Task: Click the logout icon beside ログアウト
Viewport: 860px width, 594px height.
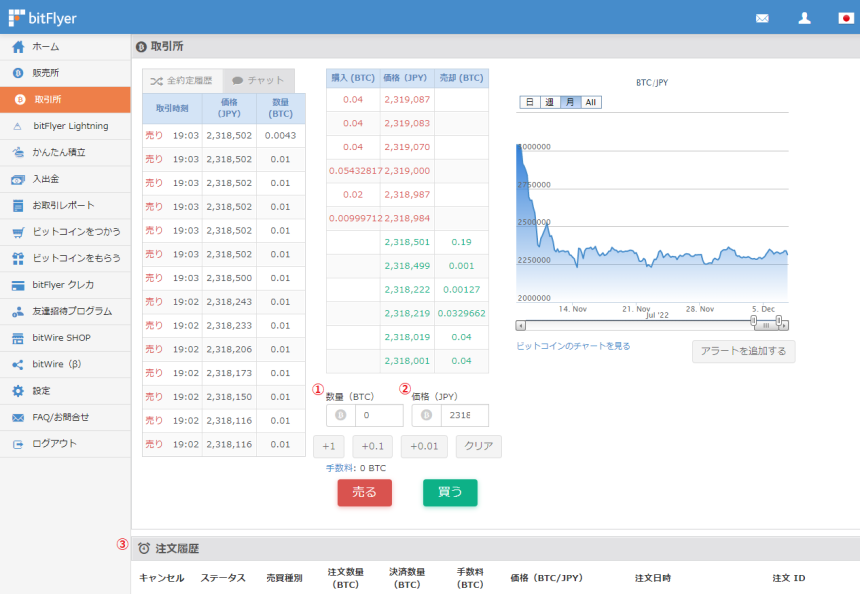Action: tap(18, 444)
